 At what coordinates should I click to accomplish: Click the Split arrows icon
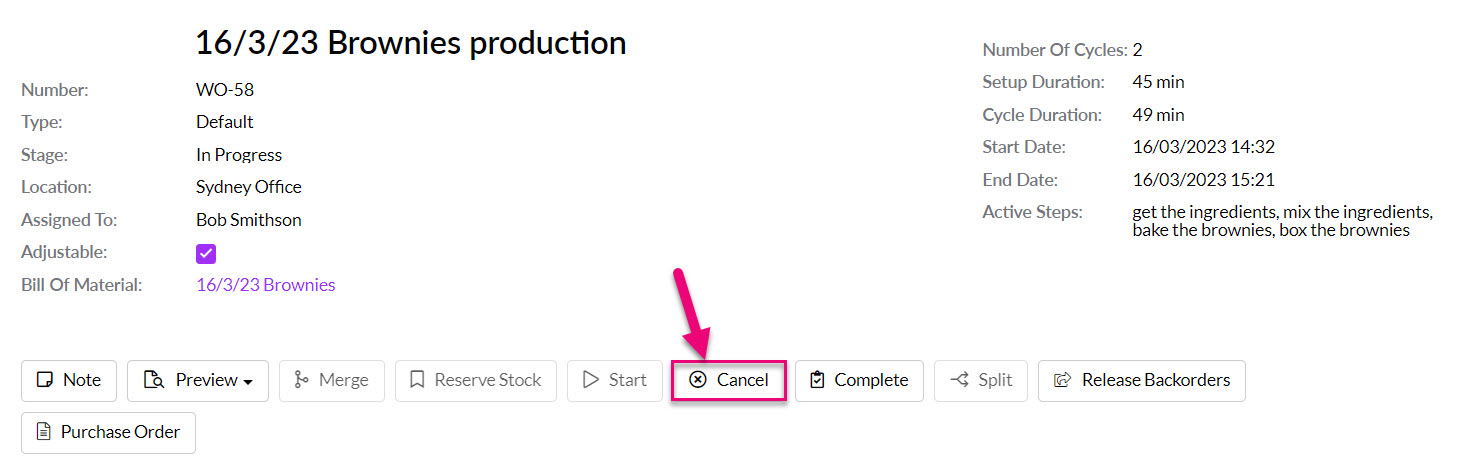[x=959, y=380]
